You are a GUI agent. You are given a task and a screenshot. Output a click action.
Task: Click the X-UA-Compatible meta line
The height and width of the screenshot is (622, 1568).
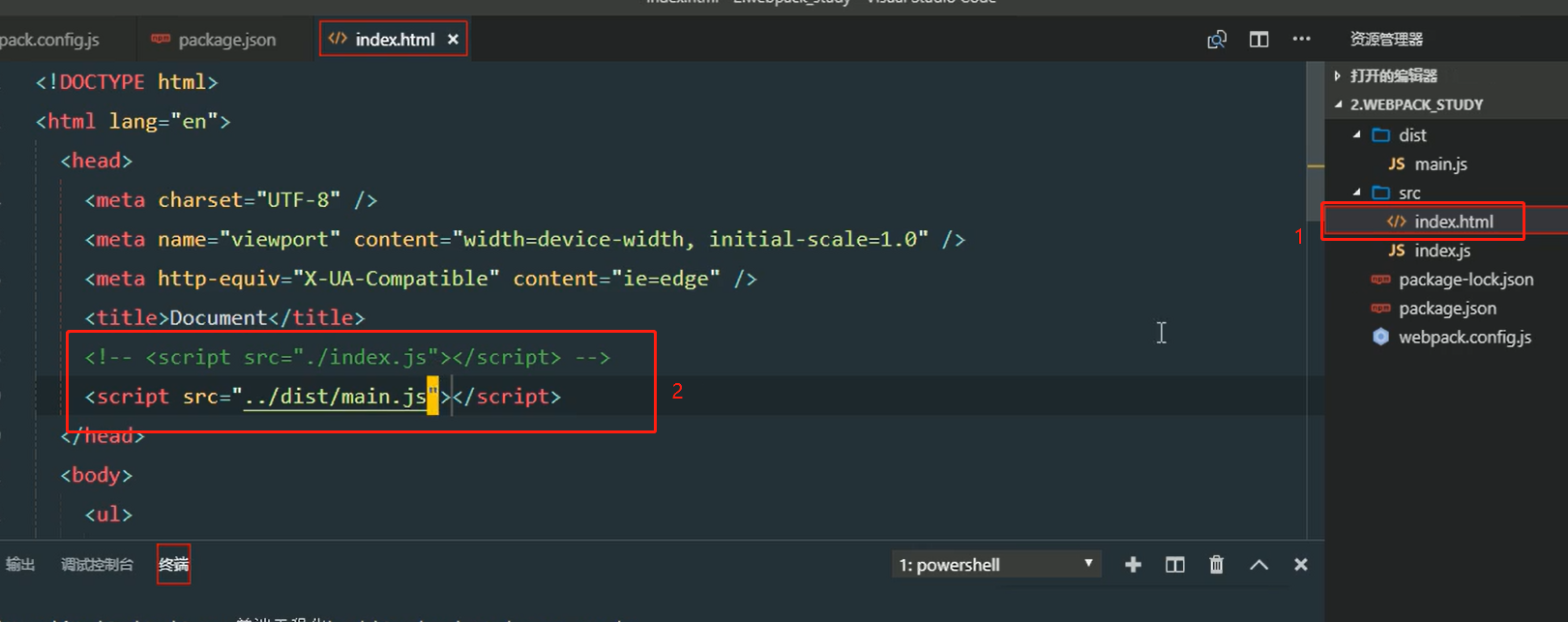pos(420,279)
